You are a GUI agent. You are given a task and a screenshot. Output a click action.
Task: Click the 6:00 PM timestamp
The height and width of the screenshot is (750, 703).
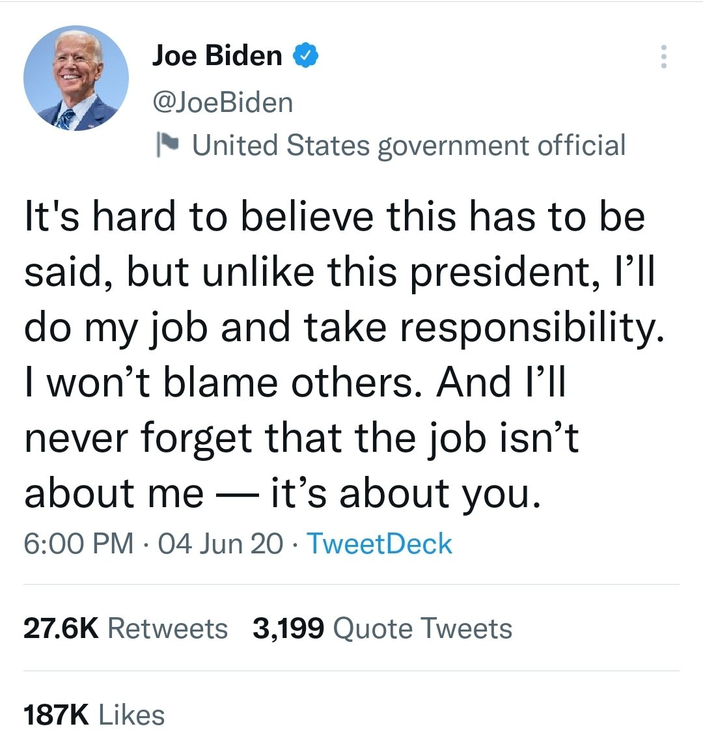(77, 545)
